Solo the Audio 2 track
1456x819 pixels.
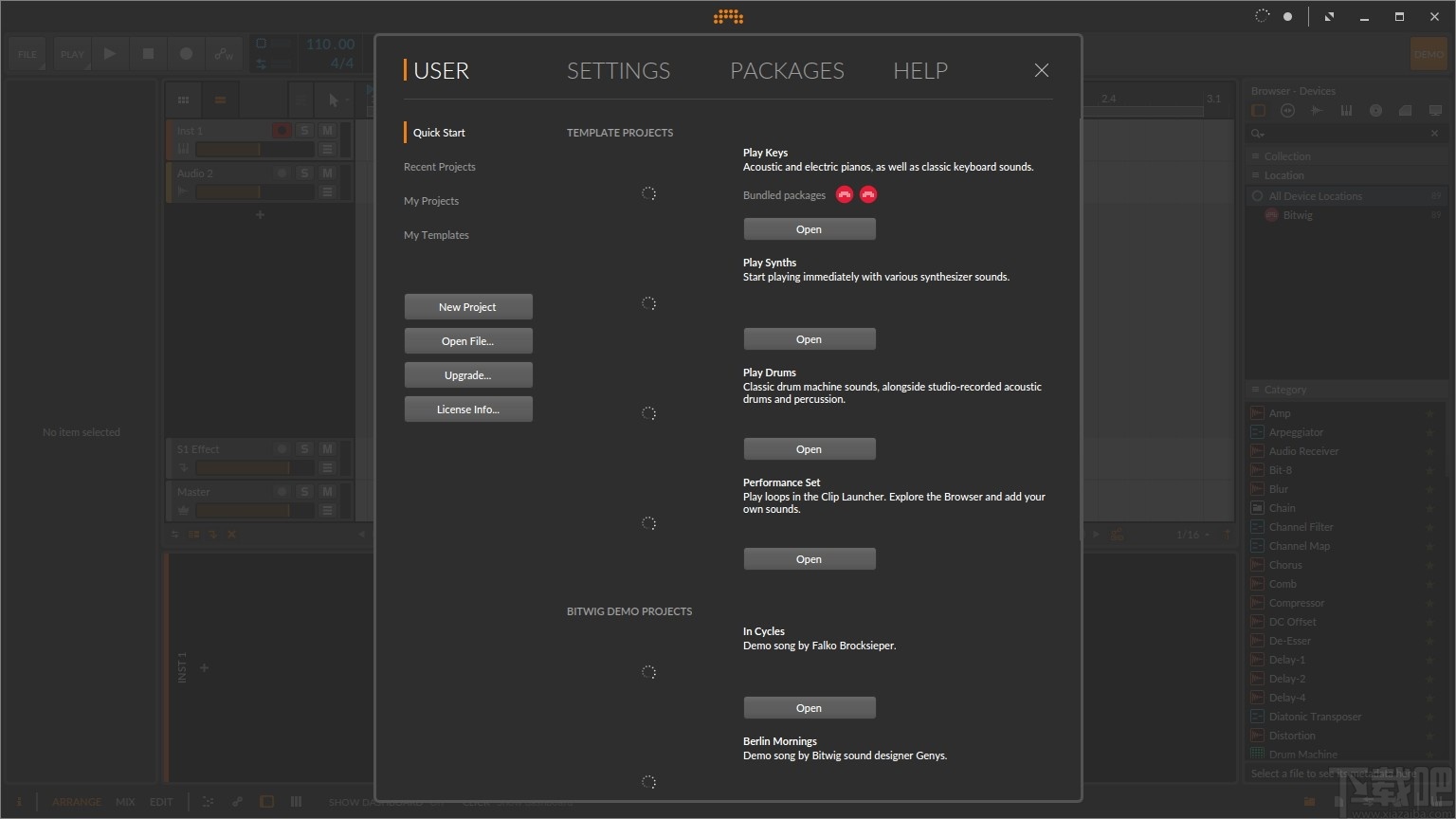click(x=304, y=173)
